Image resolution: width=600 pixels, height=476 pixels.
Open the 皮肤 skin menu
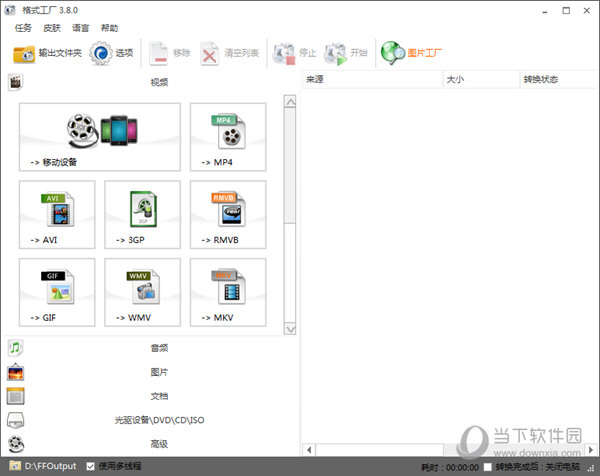pos(52,28)
